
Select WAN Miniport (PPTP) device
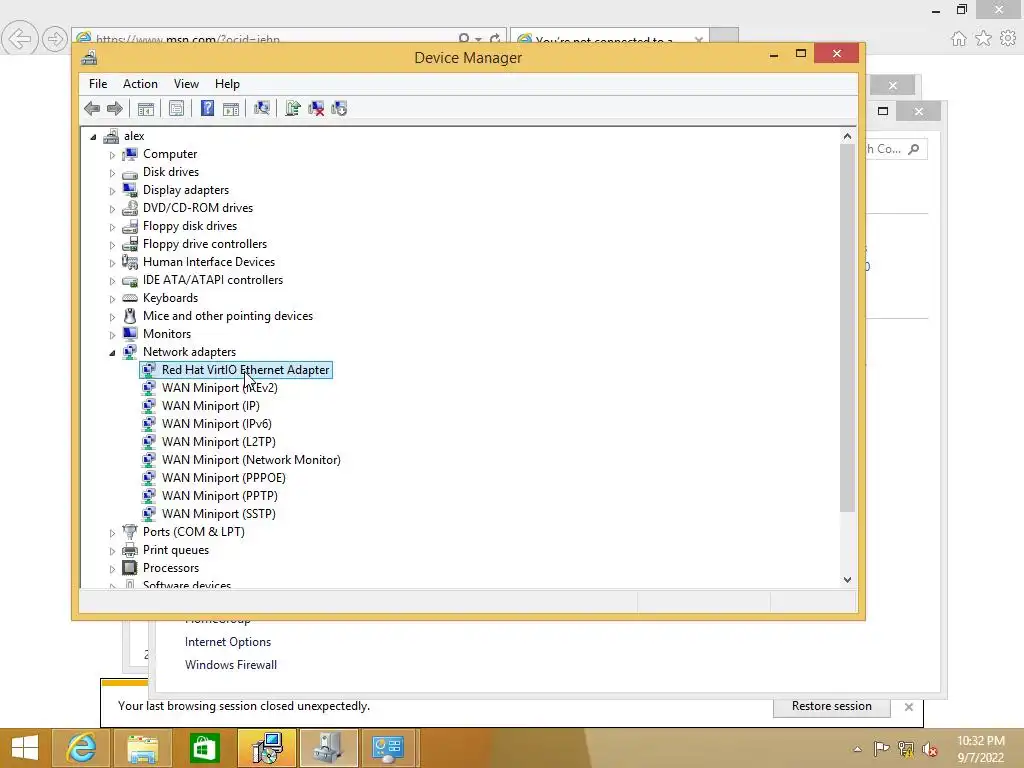click(219, 496)
